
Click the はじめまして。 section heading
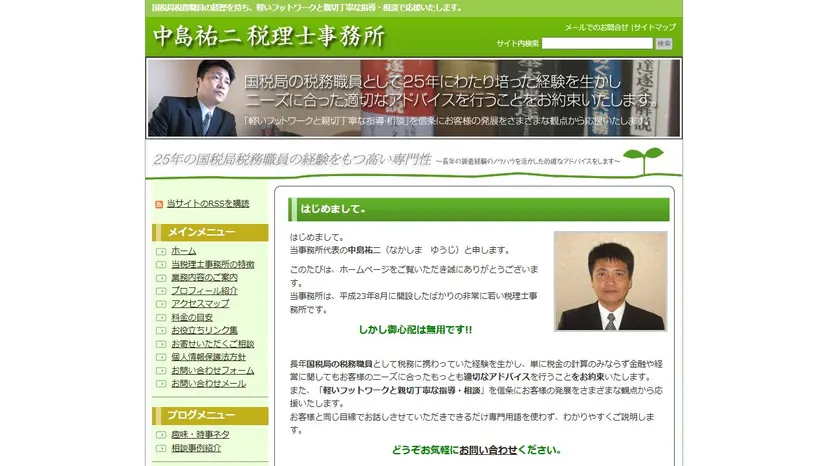click(x=478, y=209)
